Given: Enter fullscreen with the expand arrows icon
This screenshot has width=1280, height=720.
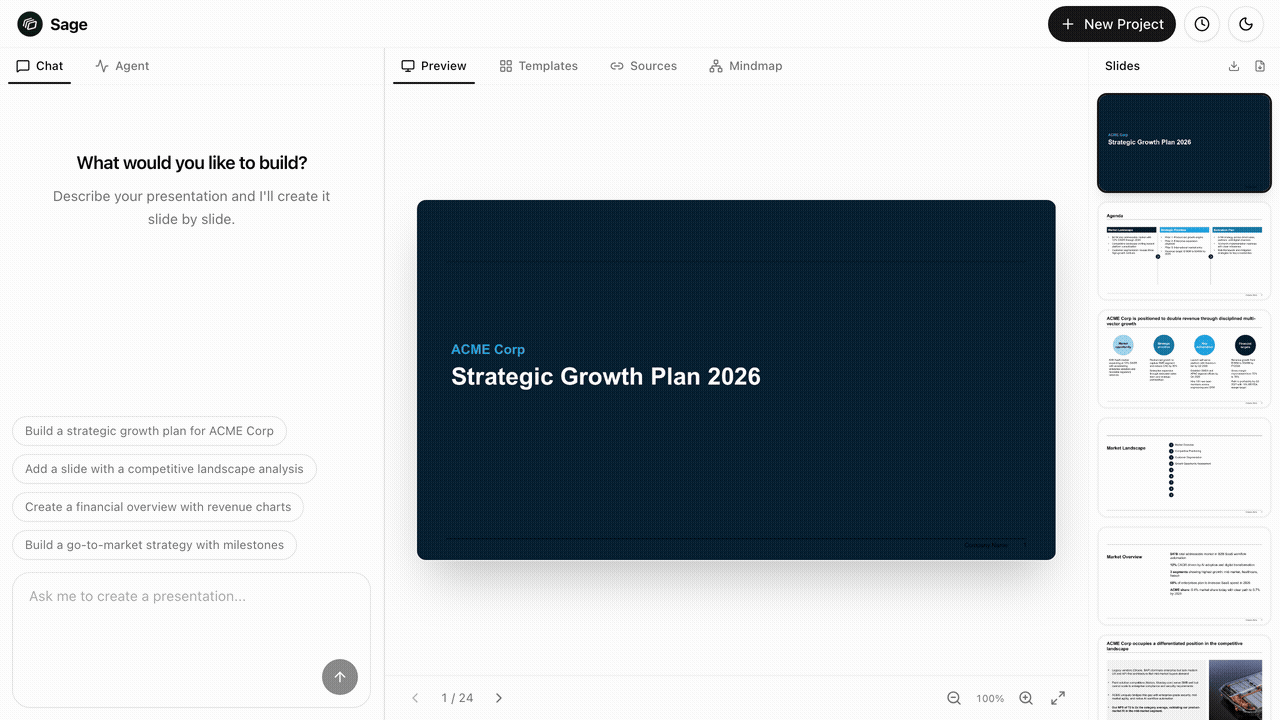Looking at the screenshot, I should (1058, 698).
